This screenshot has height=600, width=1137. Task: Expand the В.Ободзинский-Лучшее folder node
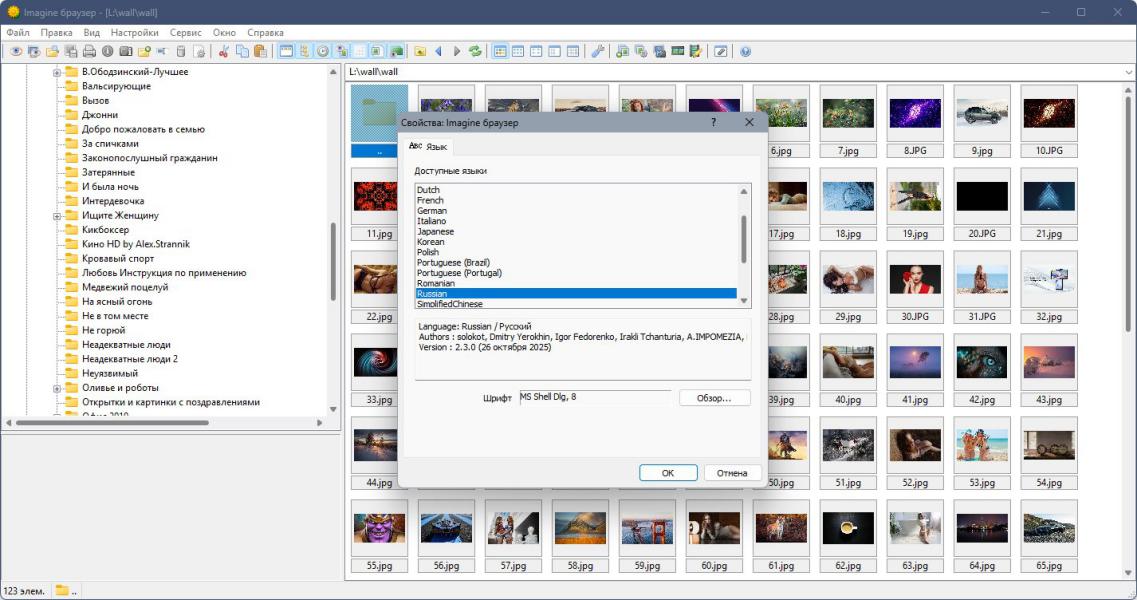58,72
